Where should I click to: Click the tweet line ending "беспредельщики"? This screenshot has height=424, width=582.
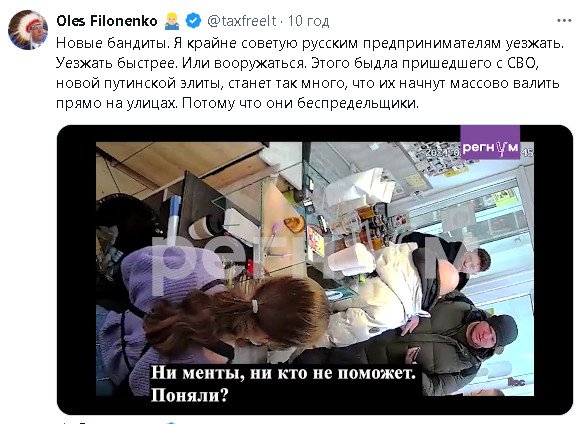point(238,103)
